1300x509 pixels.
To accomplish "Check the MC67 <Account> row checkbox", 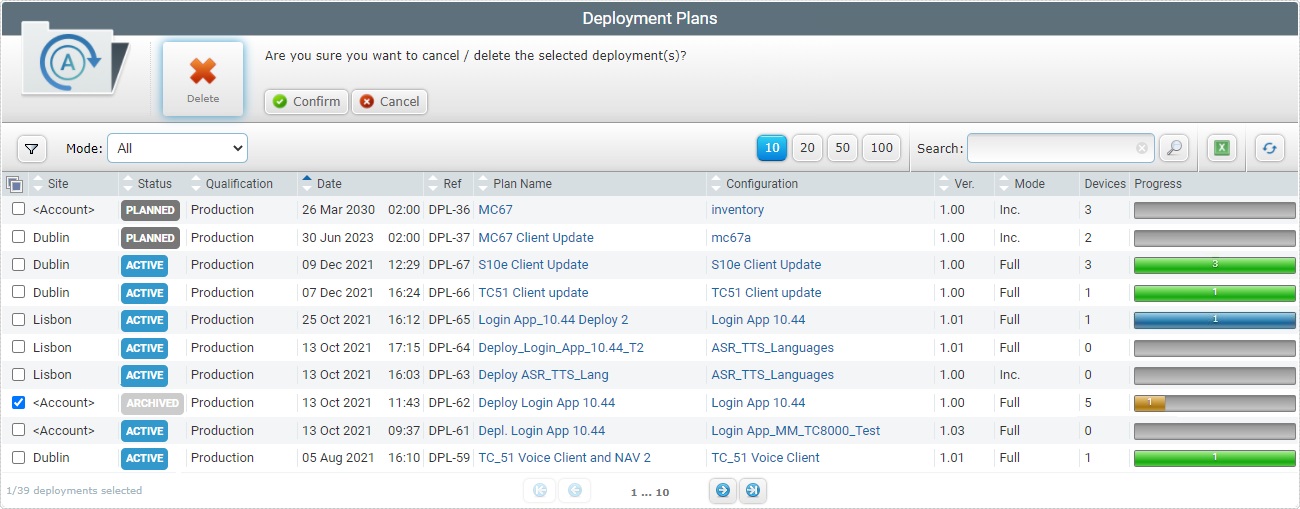I will [18, 210].
